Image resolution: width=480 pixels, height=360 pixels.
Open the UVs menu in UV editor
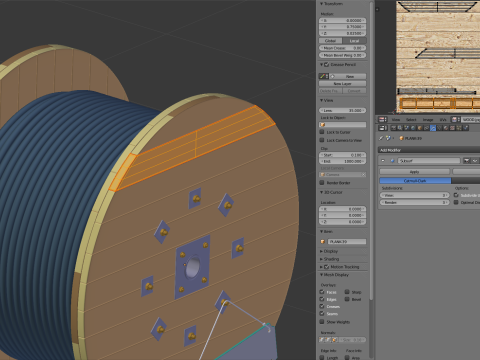point(443,119)
